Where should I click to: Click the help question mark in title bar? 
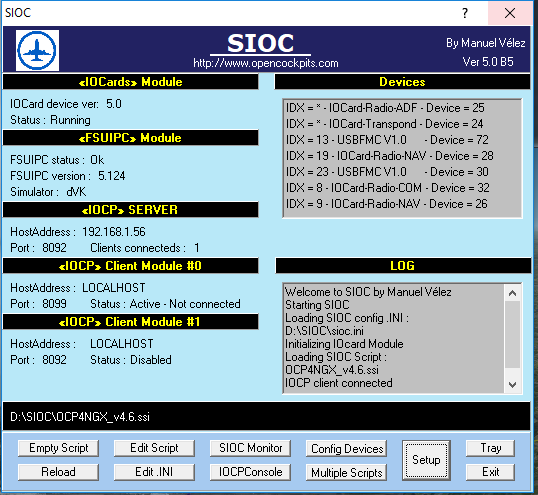465,13
